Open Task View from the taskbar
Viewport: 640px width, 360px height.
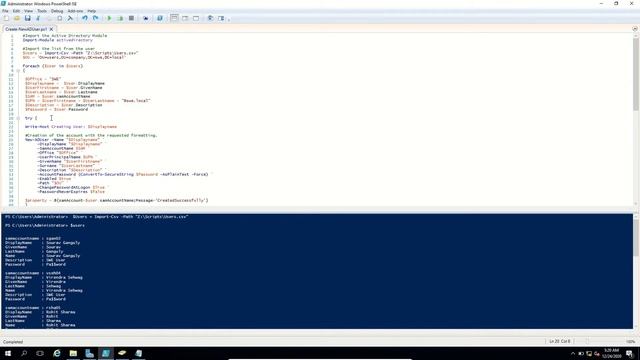pyautogui.click(x=40, y=353)
